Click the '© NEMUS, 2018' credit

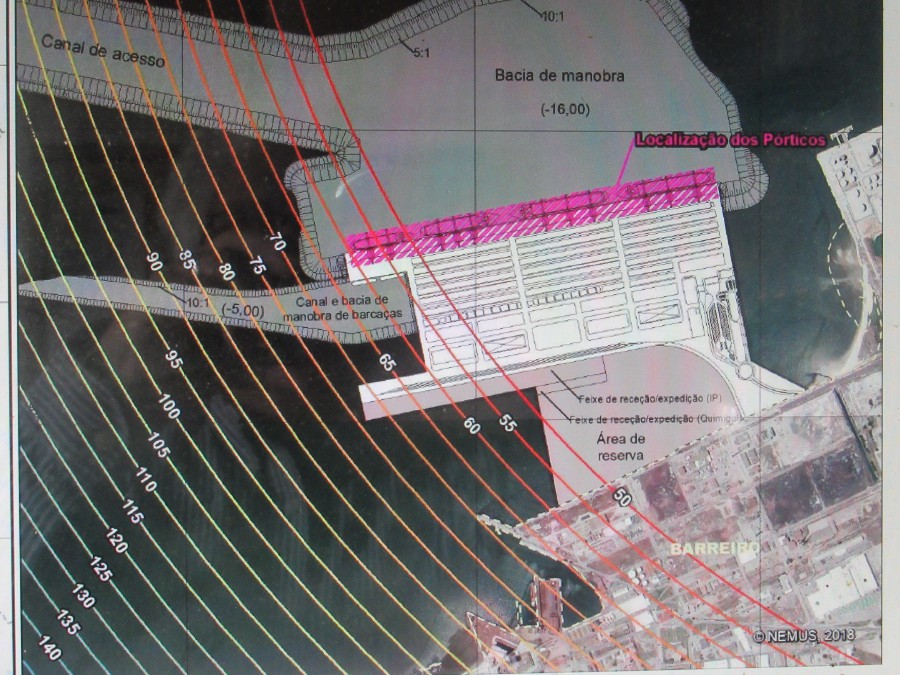pos(804,635)
